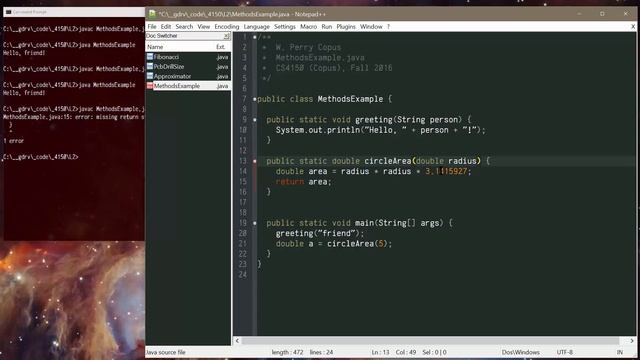Click 'System.out.println' on line 10

[317, 130]
